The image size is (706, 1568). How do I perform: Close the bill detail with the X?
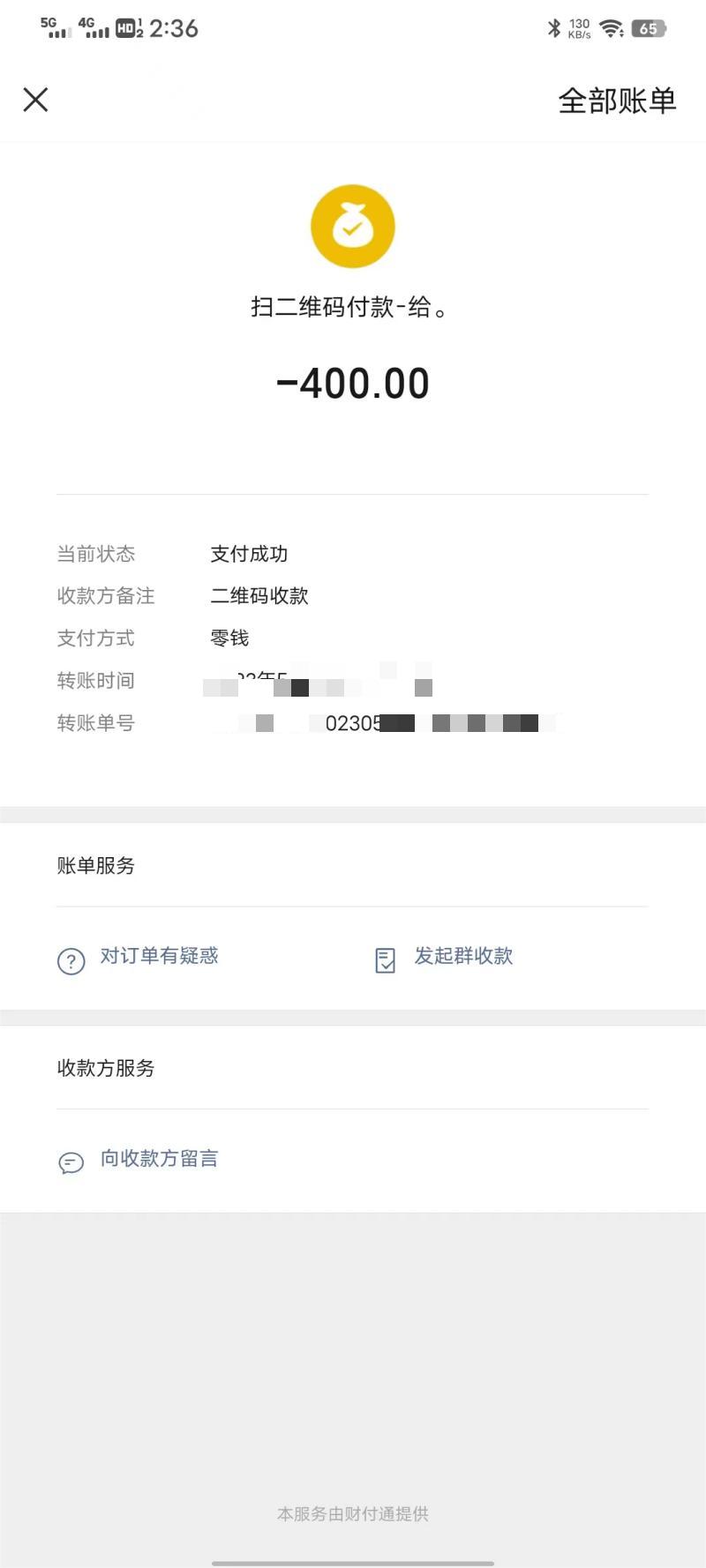click(35, 100)
